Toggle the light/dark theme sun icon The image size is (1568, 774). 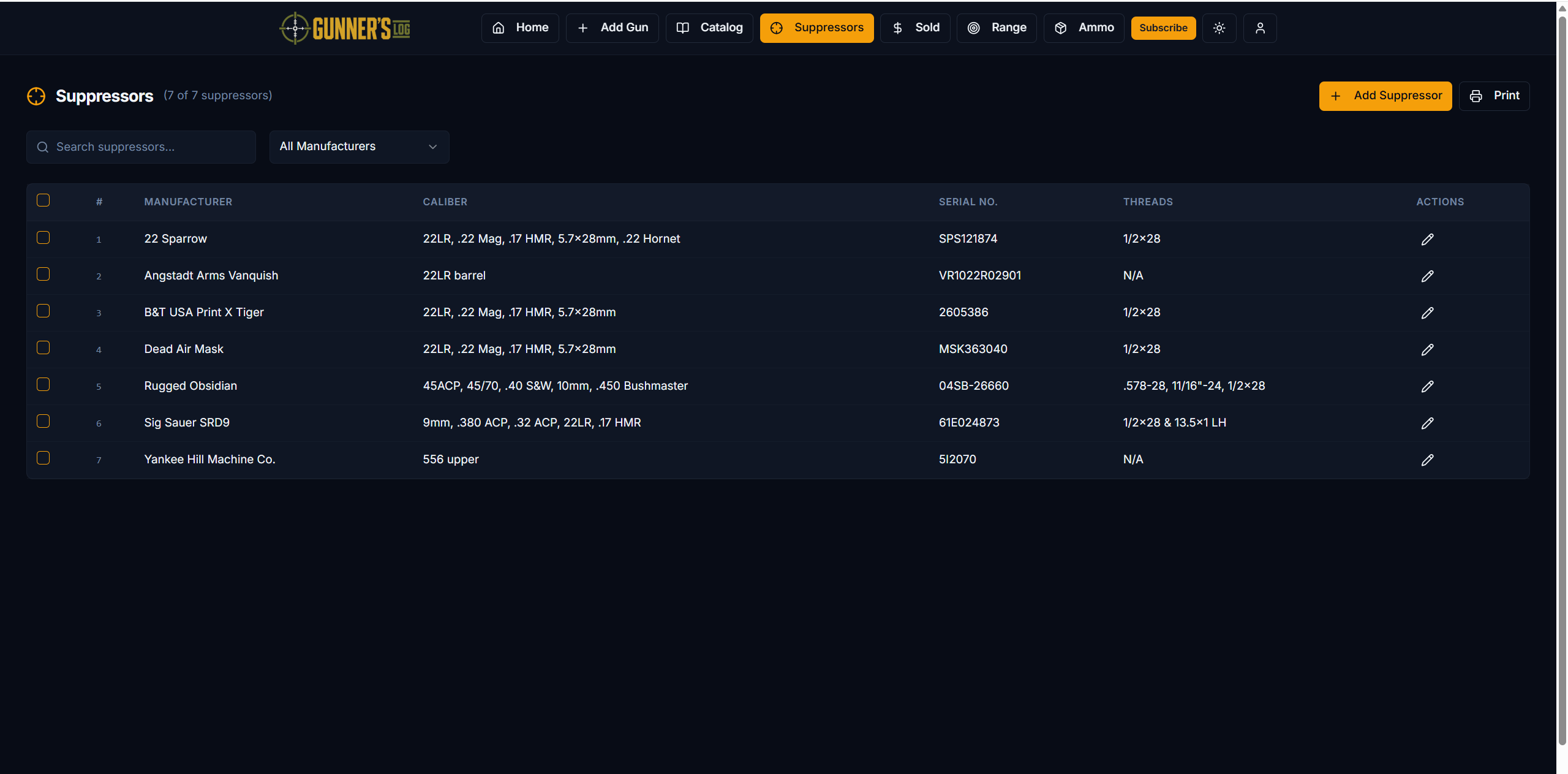click(1219, 28)
